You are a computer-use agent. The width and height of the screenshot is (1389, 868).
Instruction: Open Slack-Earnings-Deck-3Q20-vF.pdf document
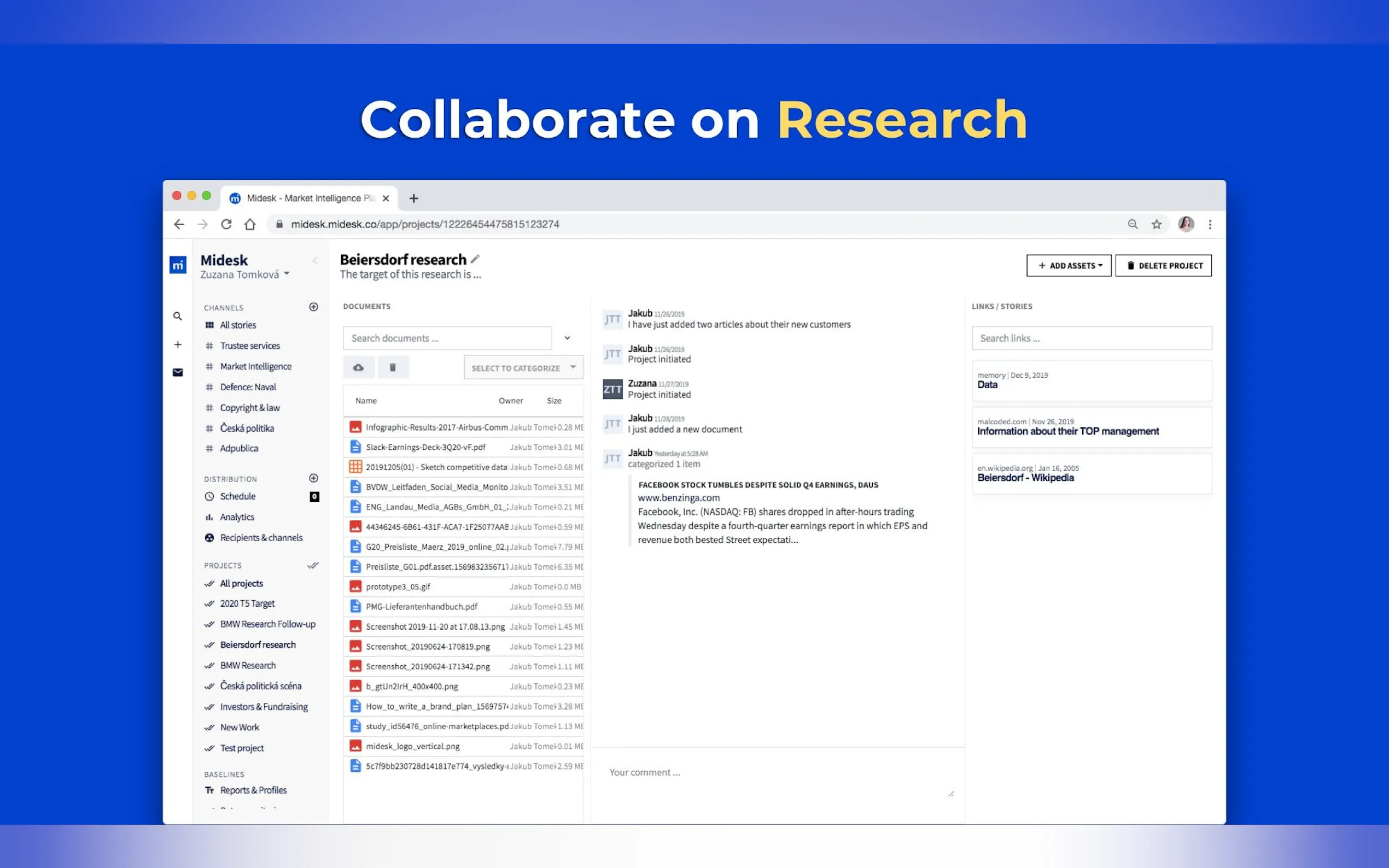(x=425, y=447)
